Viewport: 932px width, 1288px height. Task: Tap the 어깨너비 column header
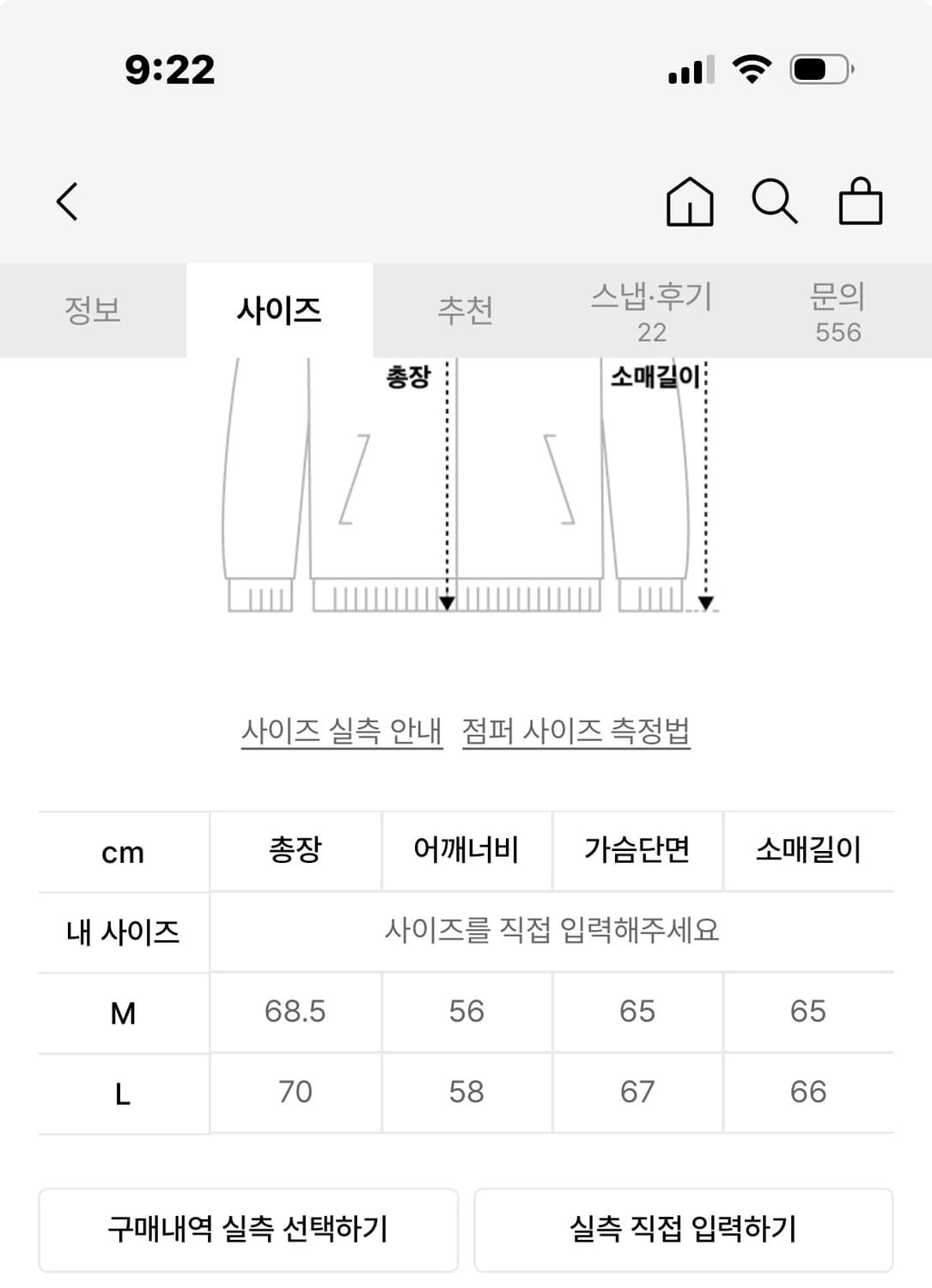465,850
